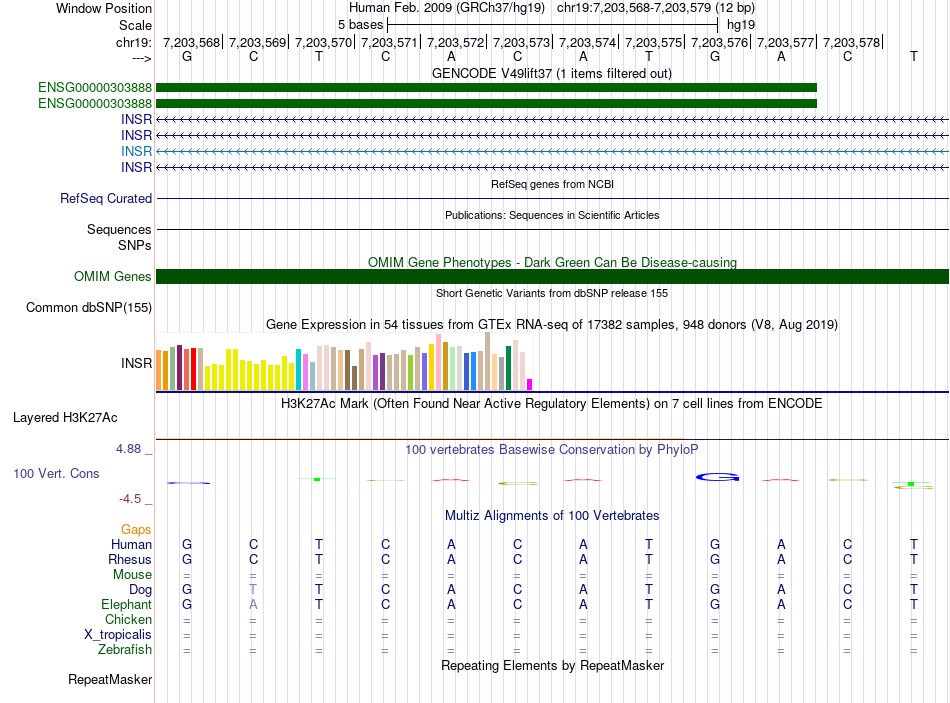Click the Human Feb. 2009 (GRCh37/hg19) header text

click(x=447, y=8)
